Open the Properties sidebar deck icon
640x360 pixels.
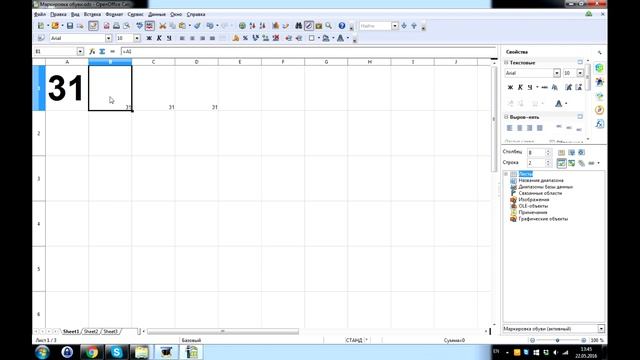[599, 68]
